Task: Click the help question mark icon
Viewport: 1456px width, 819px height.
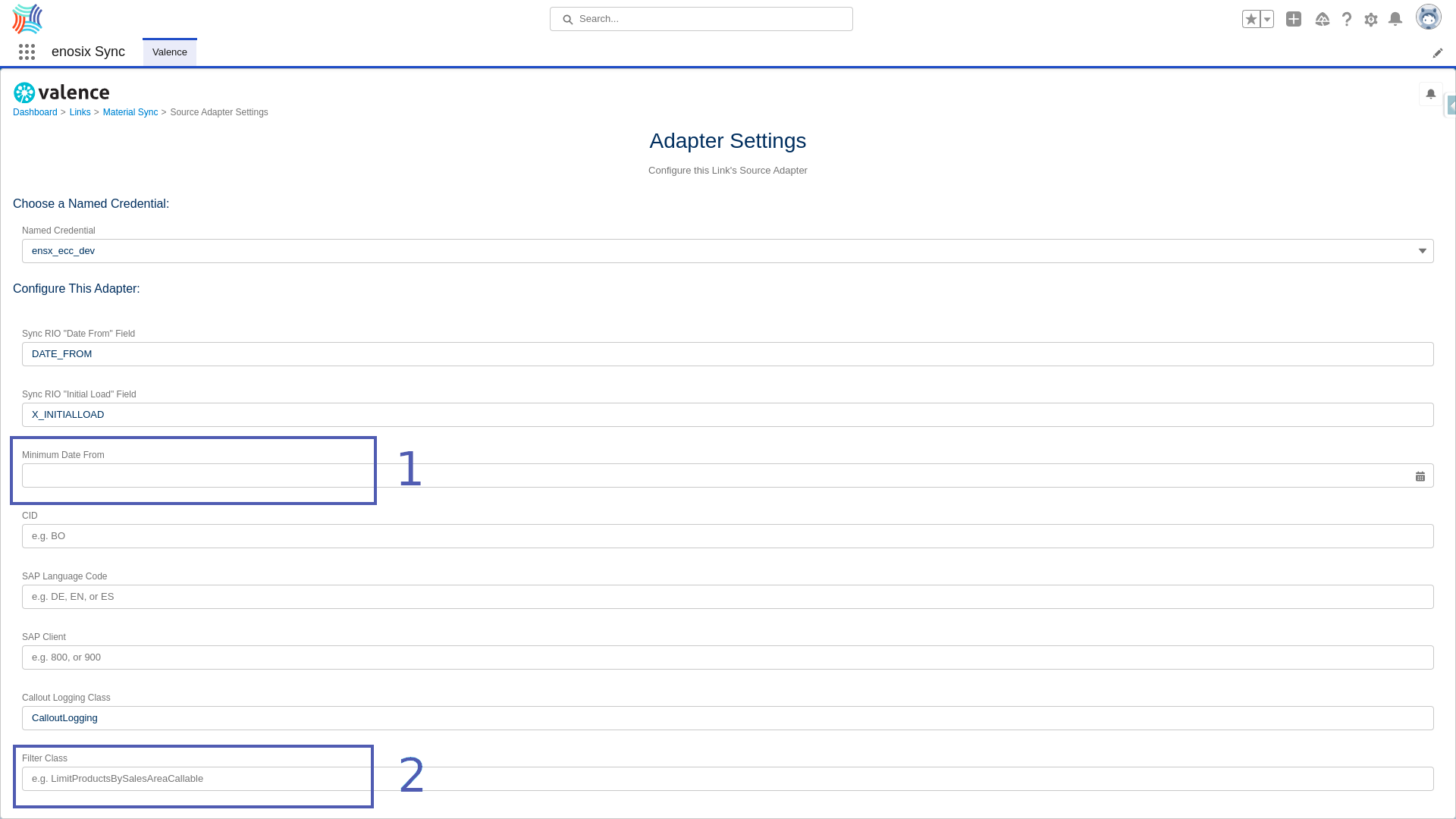Action: pyautogui.click(x=1346, y=19)
